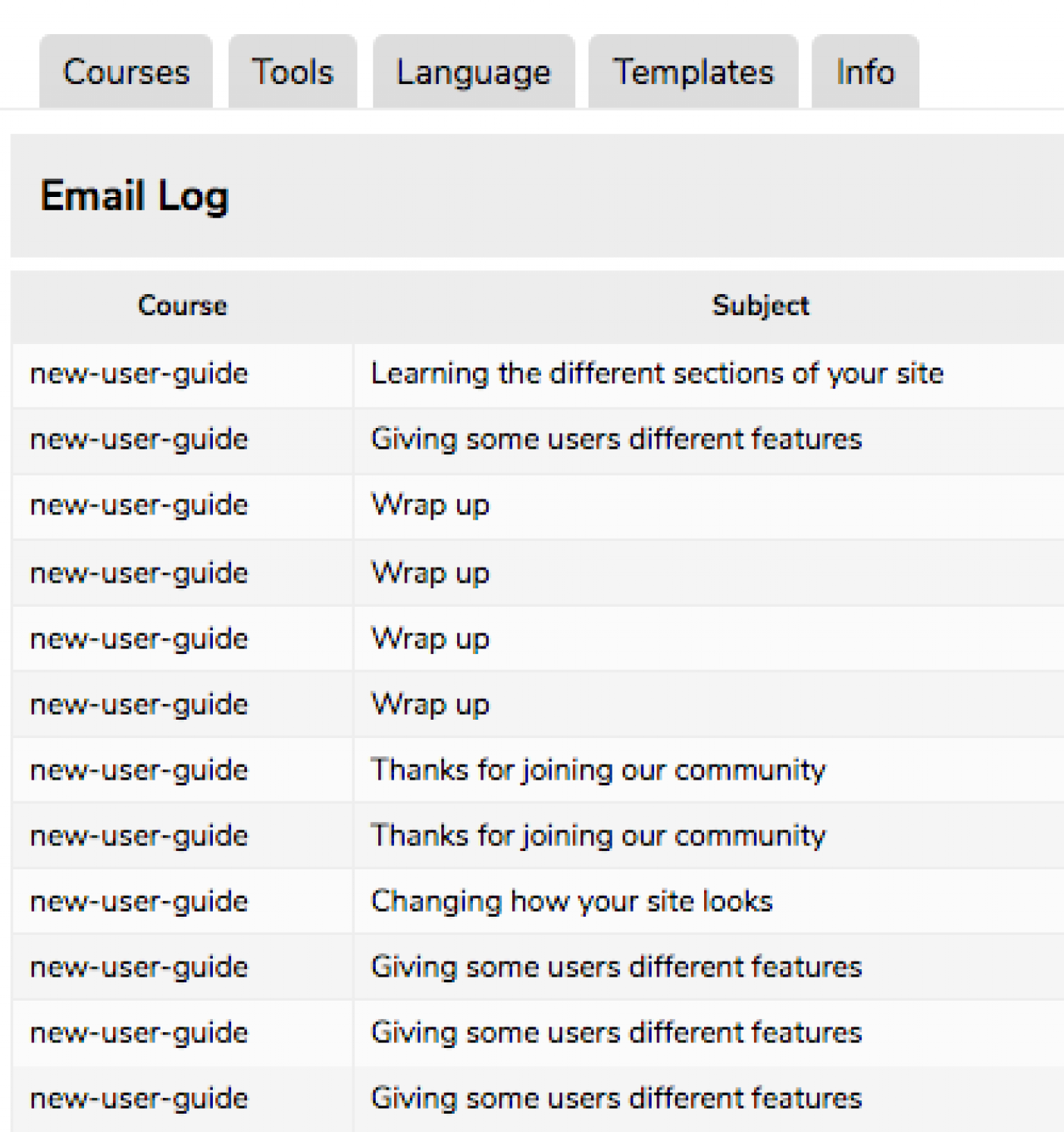Go to the Templates tab
1064x1132 pixels.
[x=693, y=72]
